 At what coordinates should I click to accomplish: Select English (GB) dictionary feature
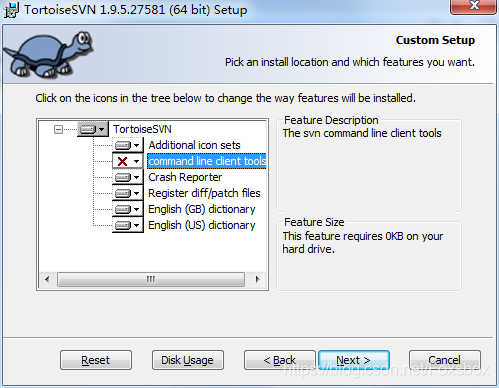coord(202,209)
